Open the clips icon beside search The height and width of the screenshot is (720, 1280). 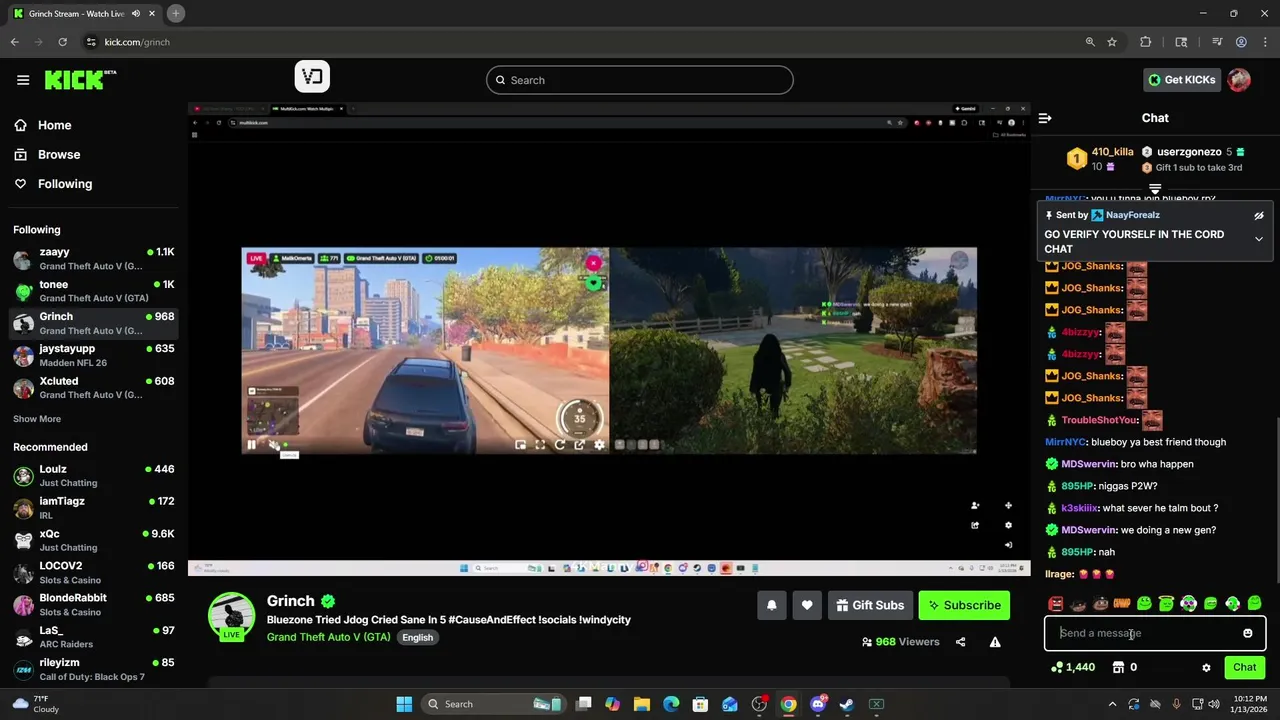pyautogui.click(x=312, y=77)
